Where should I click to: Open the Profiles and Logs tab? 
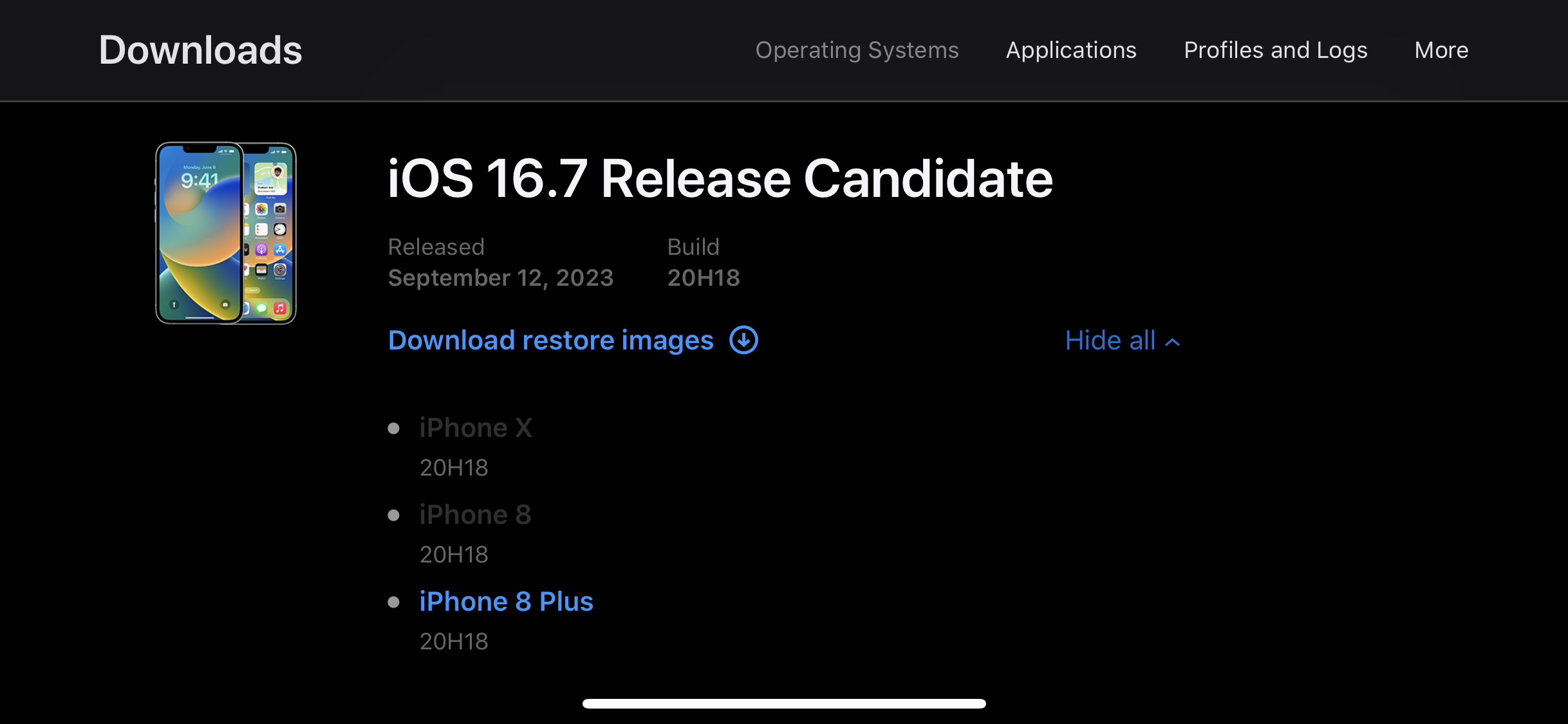pyautogui.click(x=1275, y=50)
